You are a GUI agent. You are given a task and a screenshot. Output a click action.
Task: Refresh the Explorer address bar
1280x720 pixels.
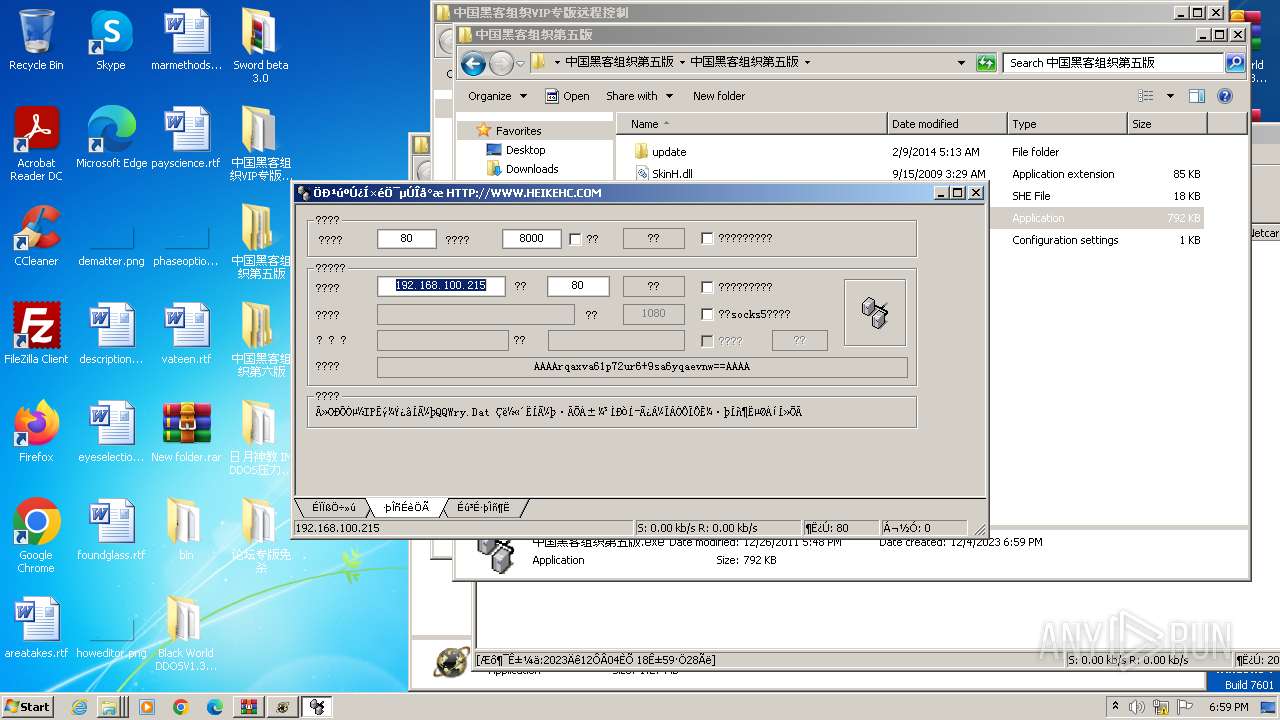(x=986, y=62)
